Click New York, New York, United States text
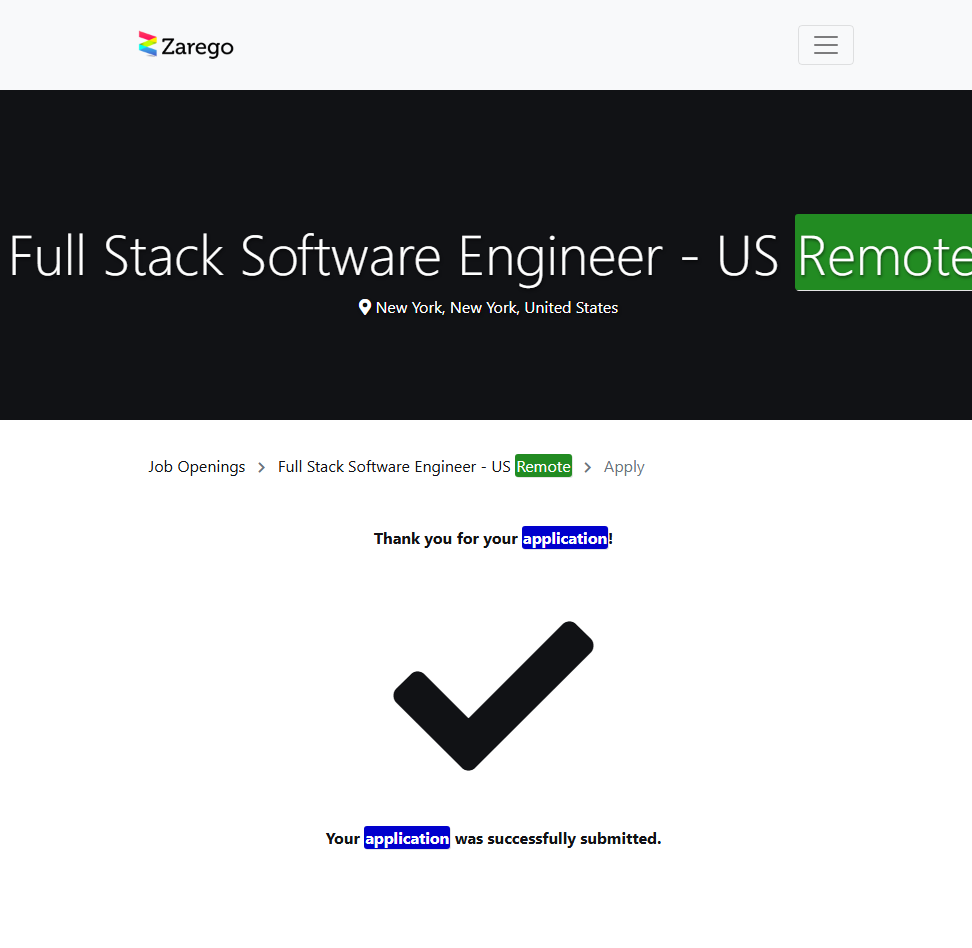972x948 pixels. pos(497,308)
